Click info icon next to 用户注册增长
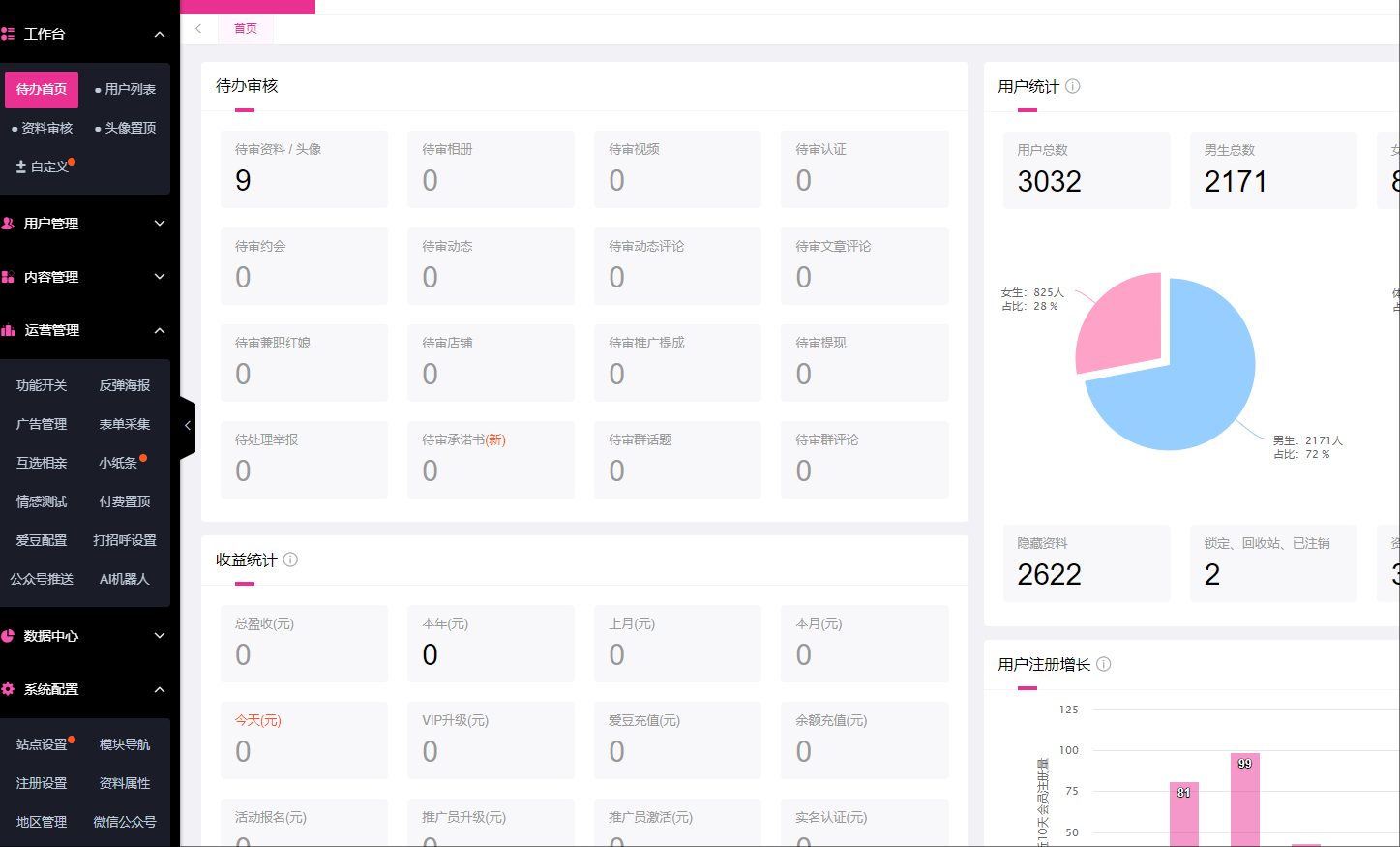The height and width of the screenshot is (847, 1400). coord(1104,664)
